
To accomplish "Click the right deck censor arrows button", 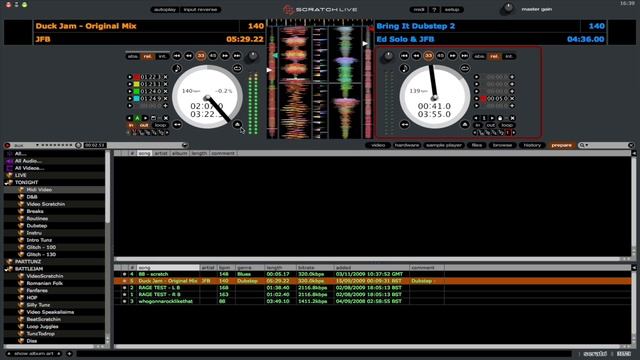I will 404,124.
